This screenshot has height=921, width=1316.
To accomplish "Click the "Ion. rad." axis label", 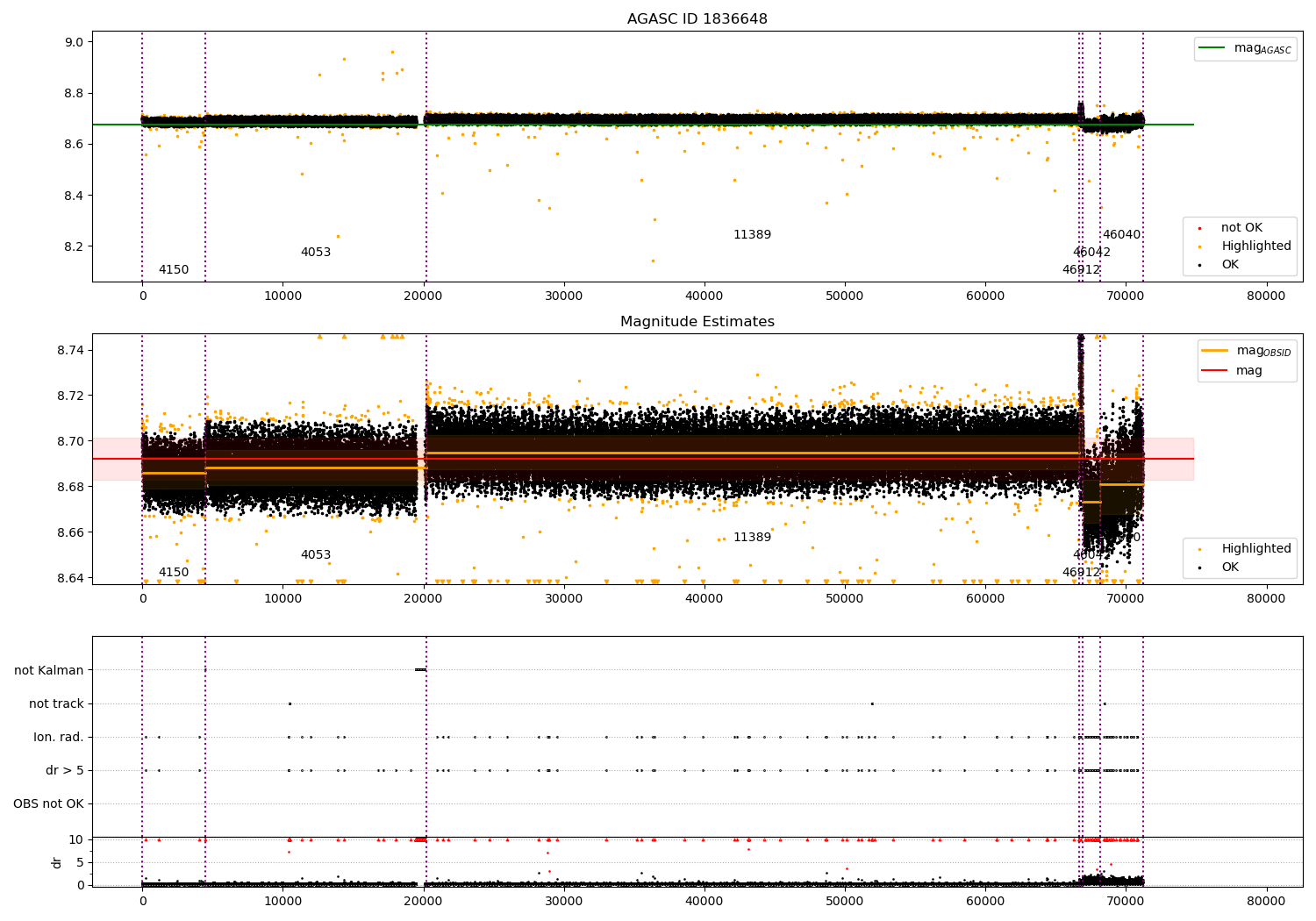I will pyautogui.click(x=59, y=738).
